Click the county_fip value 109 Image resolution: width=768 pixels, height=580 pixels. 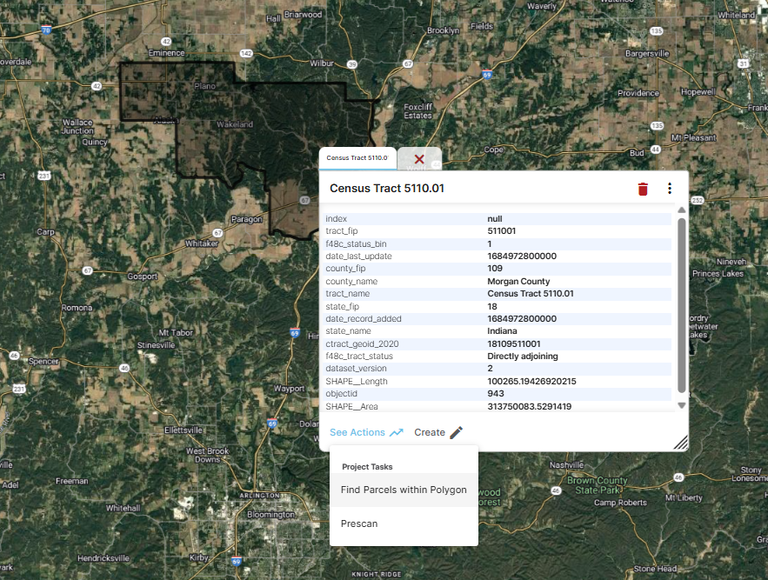point(495,268)
